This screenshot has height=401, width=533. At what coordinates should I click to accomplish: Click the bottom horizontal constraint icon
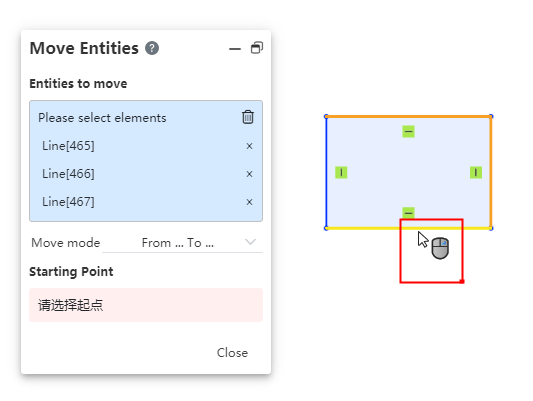pos(409,212)
